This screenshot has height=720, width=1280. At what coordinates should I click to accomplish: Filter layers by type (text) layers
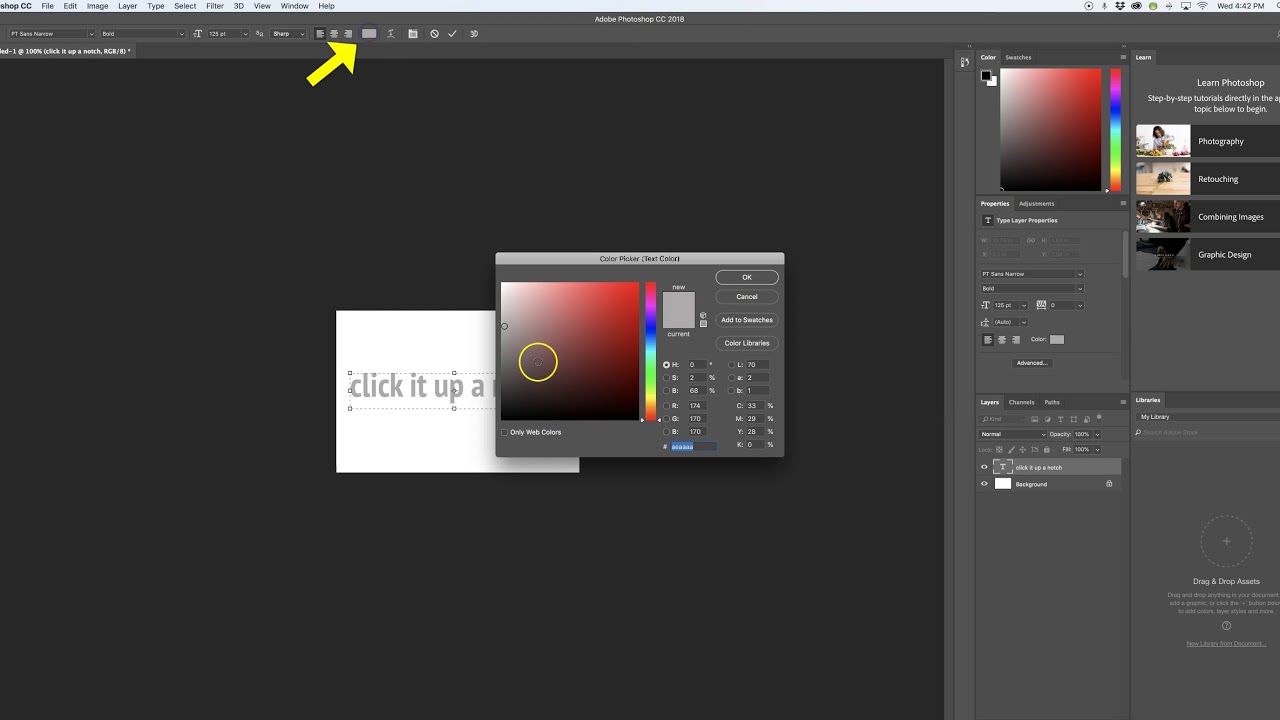[1061, 419]
